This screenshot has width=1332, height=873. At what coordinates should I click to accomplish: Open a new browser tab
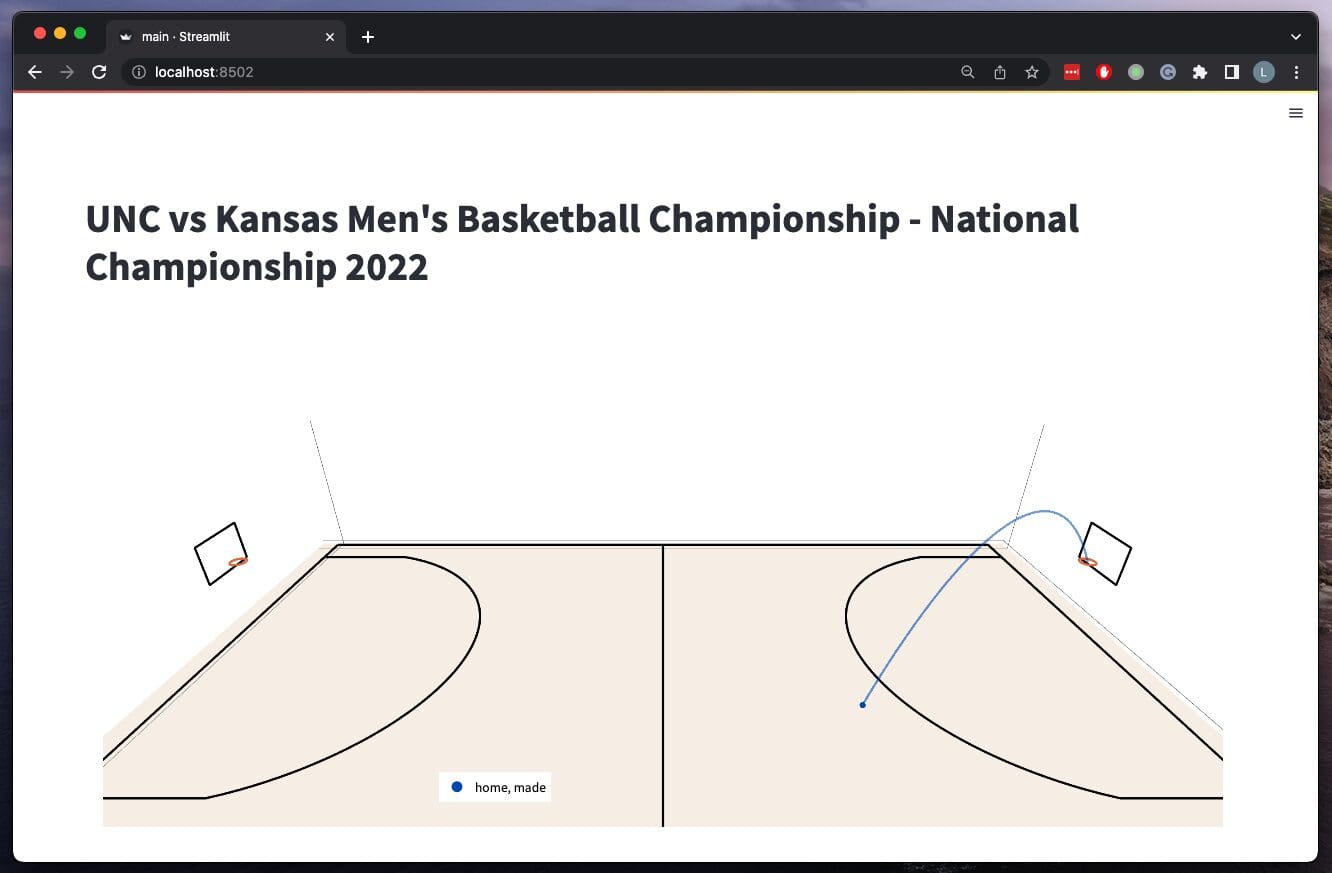click(x=367, y=36)
